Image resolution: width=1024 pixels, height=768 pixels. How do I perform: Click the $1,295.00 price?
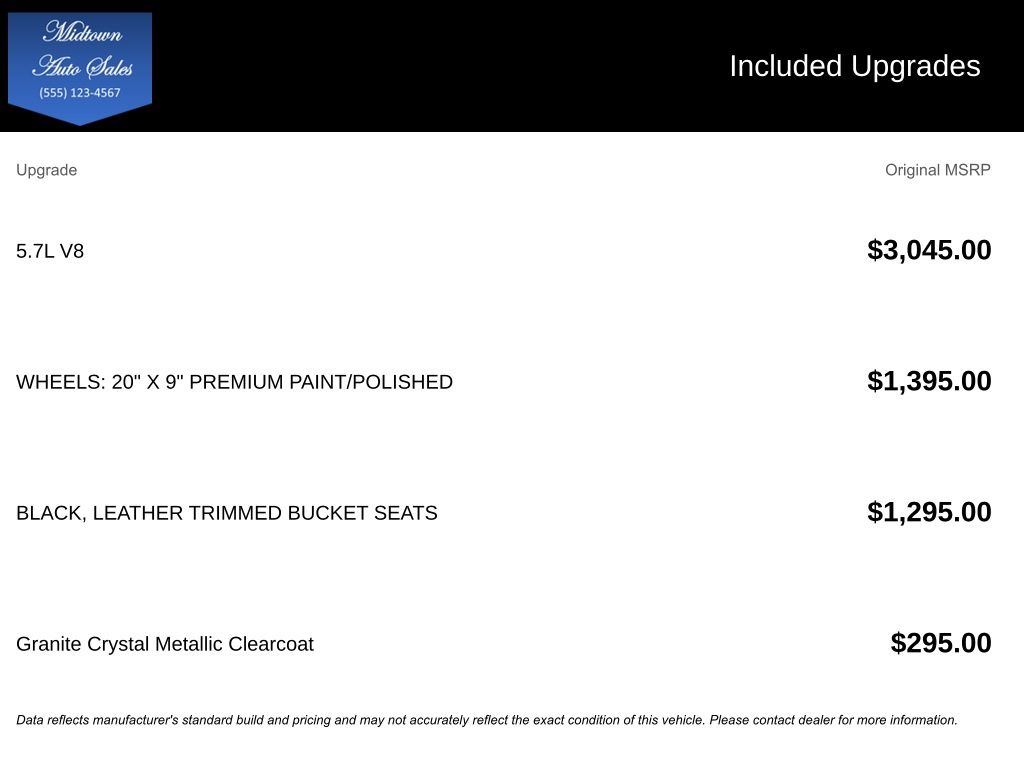[929, 512]
